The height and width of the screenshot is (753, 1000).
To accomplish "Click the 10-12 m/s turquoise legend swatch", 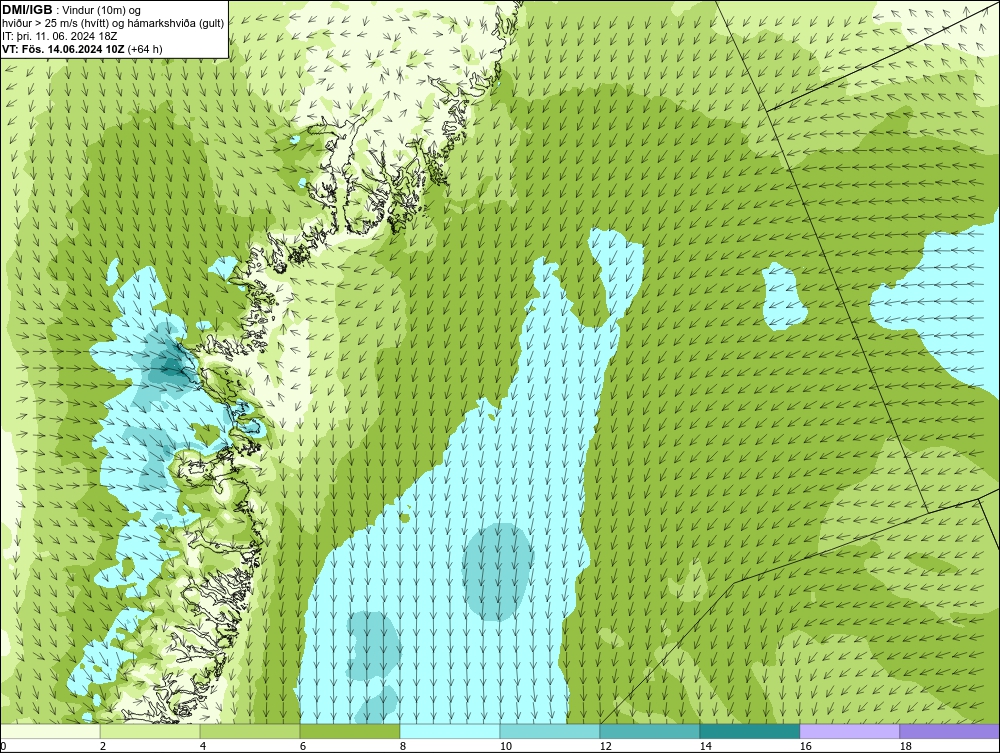I will (x=550, y=731).
